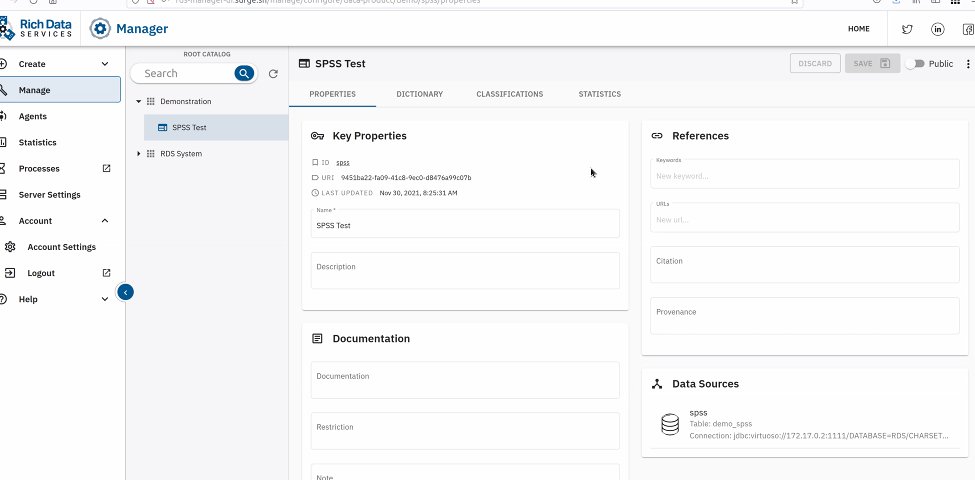Click the SPSS Test title table icon
The height and width of the screenshot is (480, 975).
(304, 63)
